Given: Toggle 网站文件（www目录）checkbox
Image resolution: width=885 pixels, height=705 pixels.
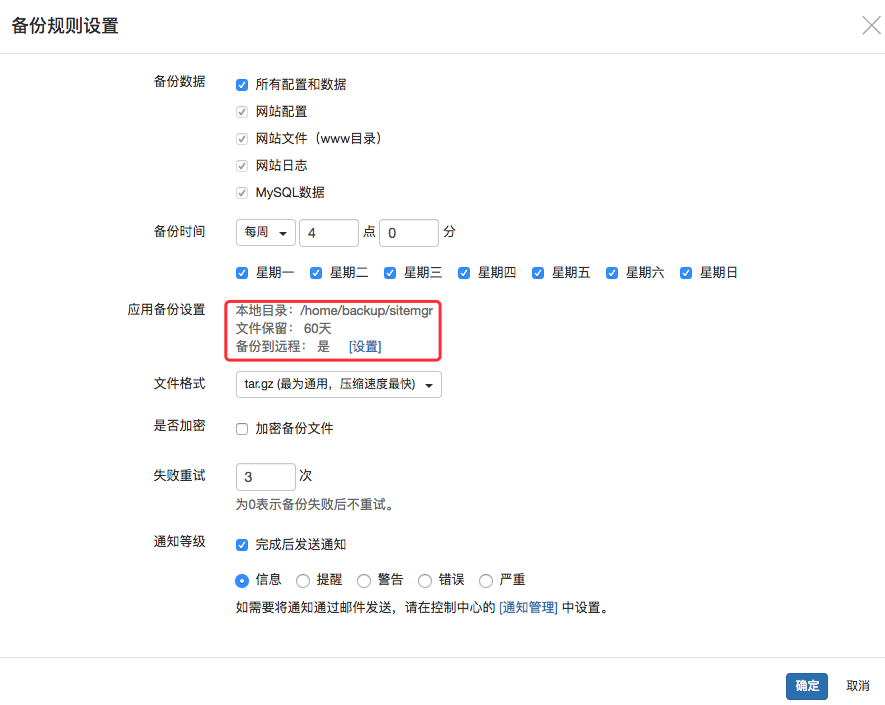Looking at the screenshot, I should 242,139.
